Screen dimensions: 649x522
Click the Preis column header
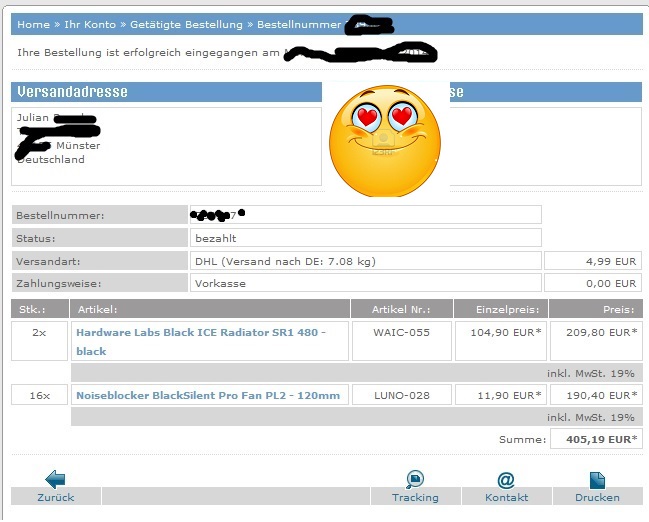(x=596, y=309)
